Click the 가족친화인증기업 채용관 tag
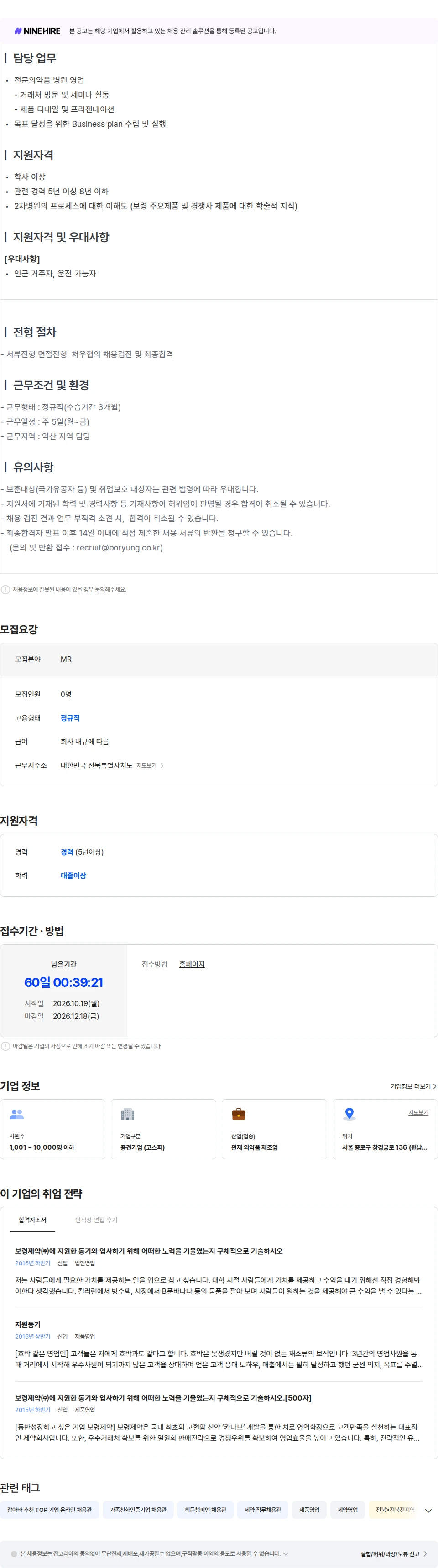438x1568 pixels. pyautogui.click(x=138, y=1510)
